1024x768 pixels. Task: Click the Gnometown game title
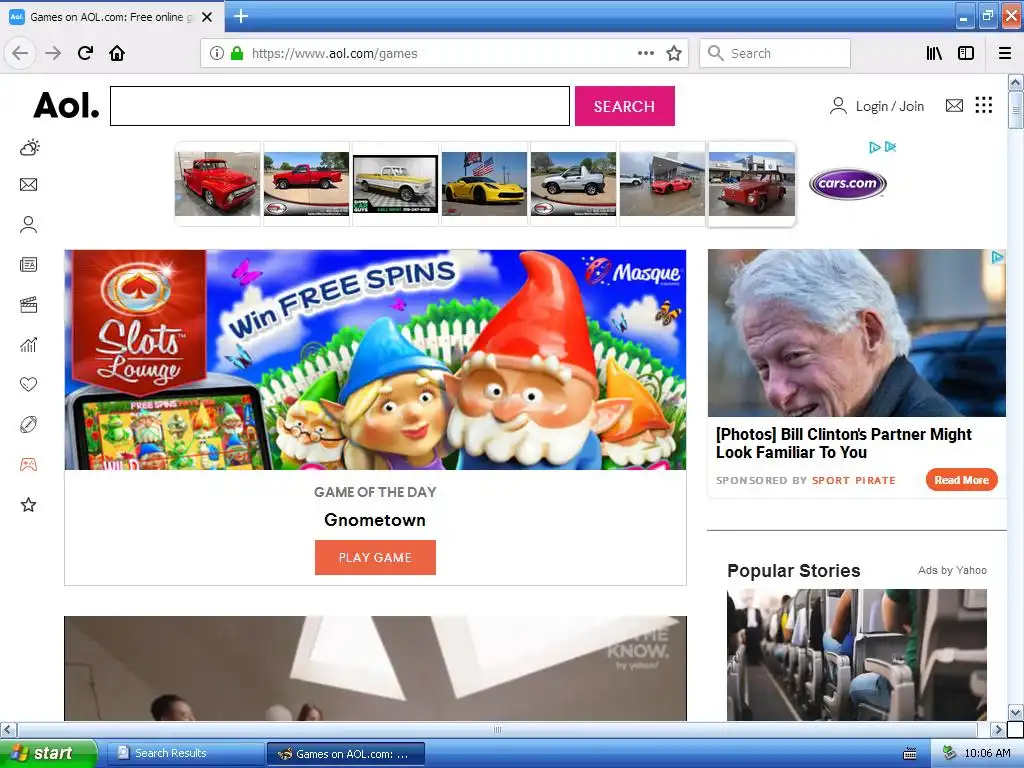[375, 520]
